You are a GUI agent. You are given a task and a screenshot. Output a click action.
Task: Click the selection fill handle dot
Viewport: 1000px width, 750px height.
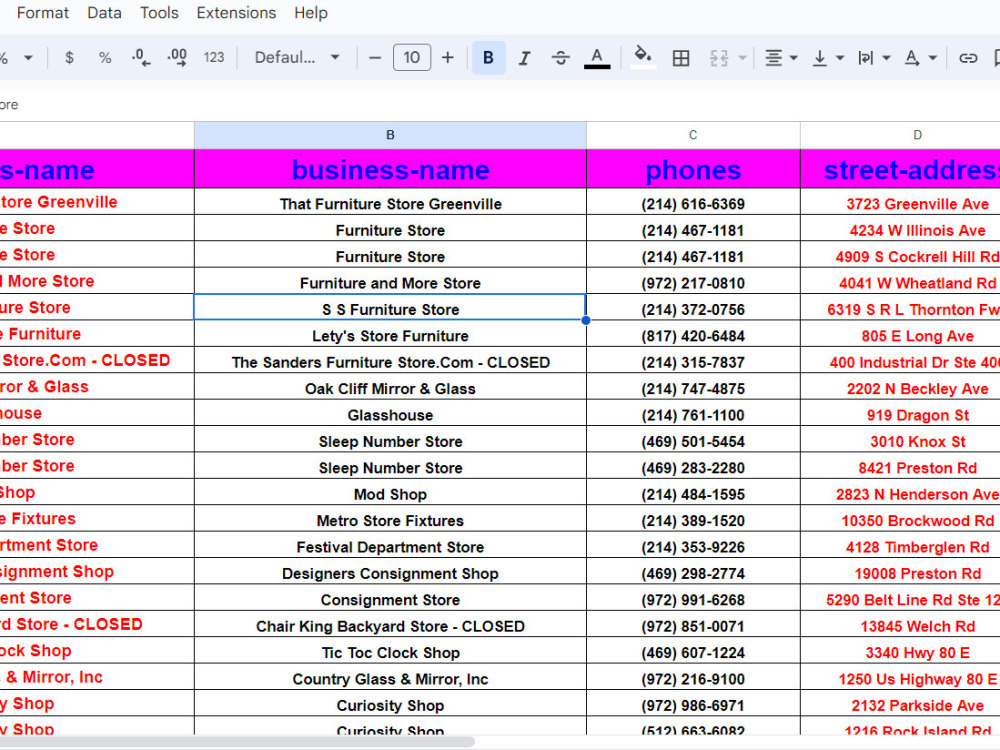tap(585, 320)
